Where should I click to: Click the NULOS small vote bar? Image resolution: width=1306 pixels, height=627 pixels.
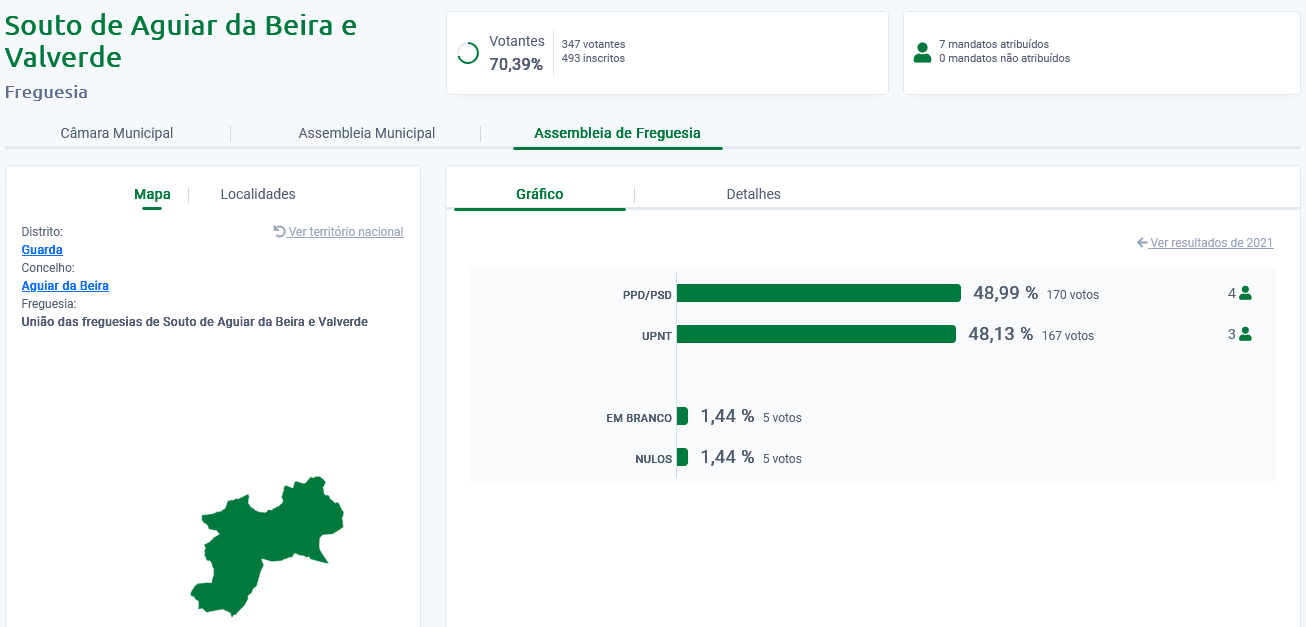(682, 457)
